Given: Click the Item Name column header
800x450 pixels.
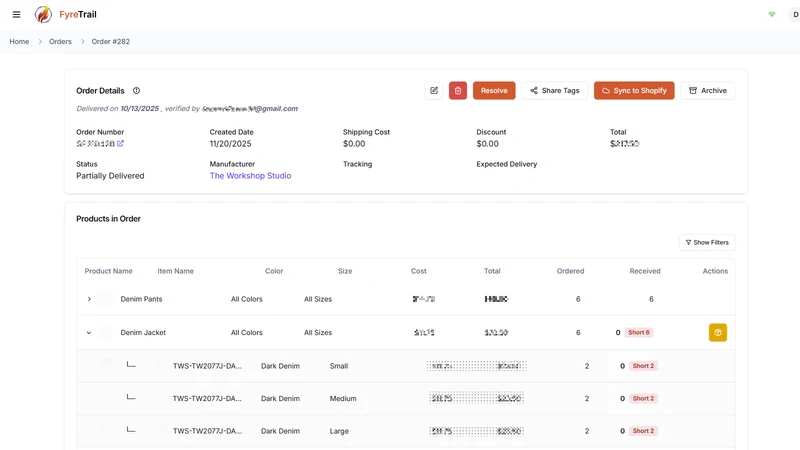Looking at the screenshot, I should click(x=176, y=271).
